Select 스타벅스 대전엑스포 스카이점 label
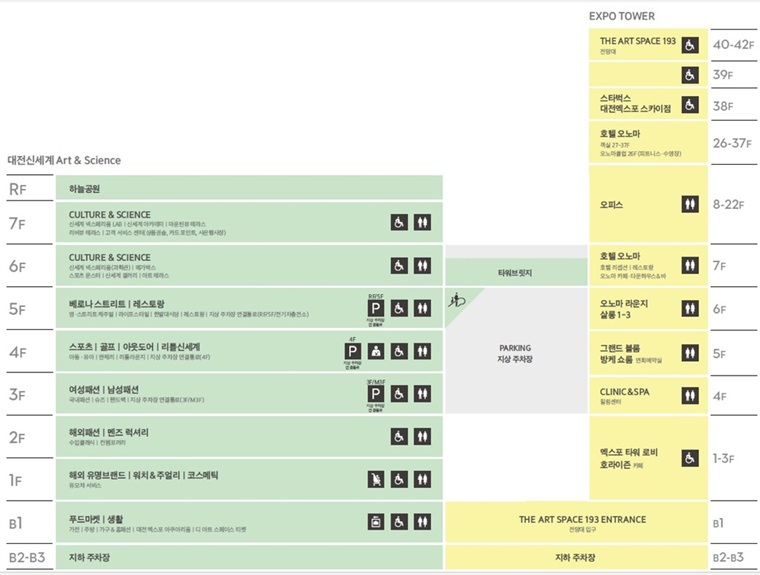 click(635, 103)
